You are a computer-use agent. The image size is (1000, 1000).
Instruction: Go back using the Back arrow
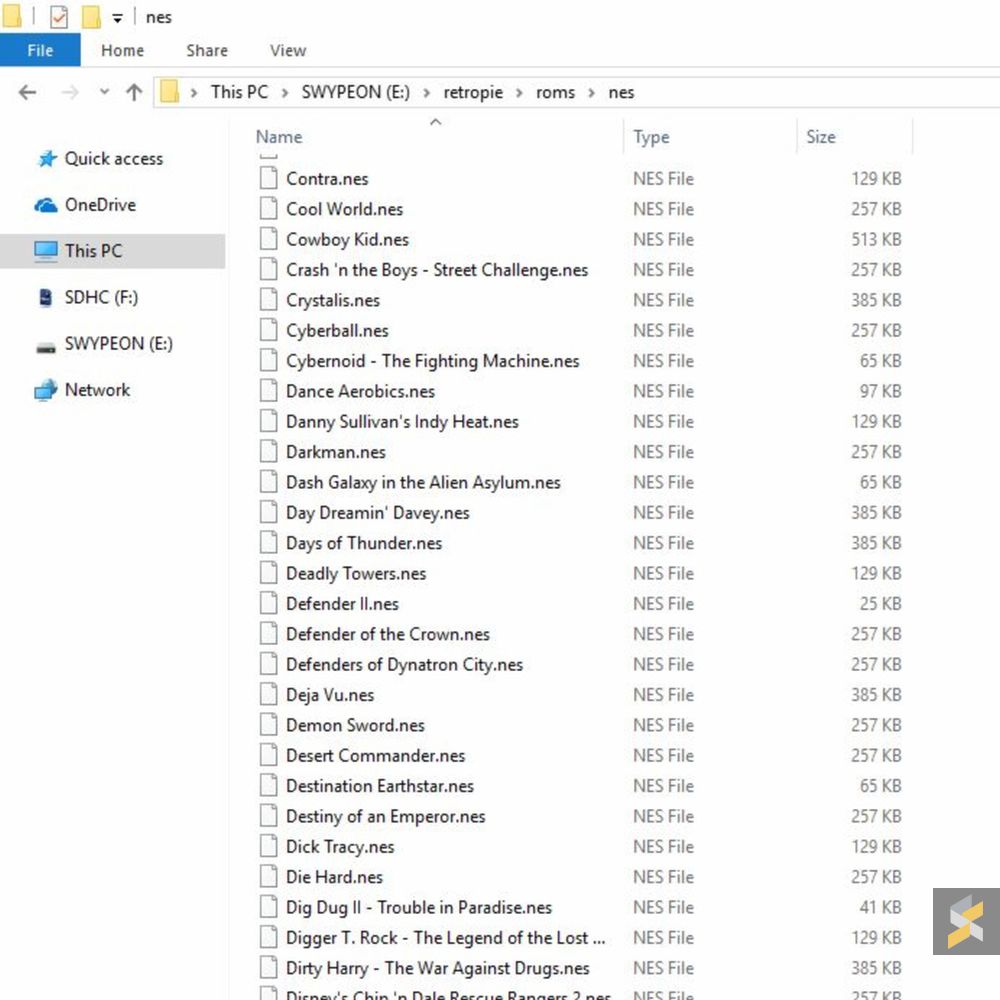pos(27,92)
